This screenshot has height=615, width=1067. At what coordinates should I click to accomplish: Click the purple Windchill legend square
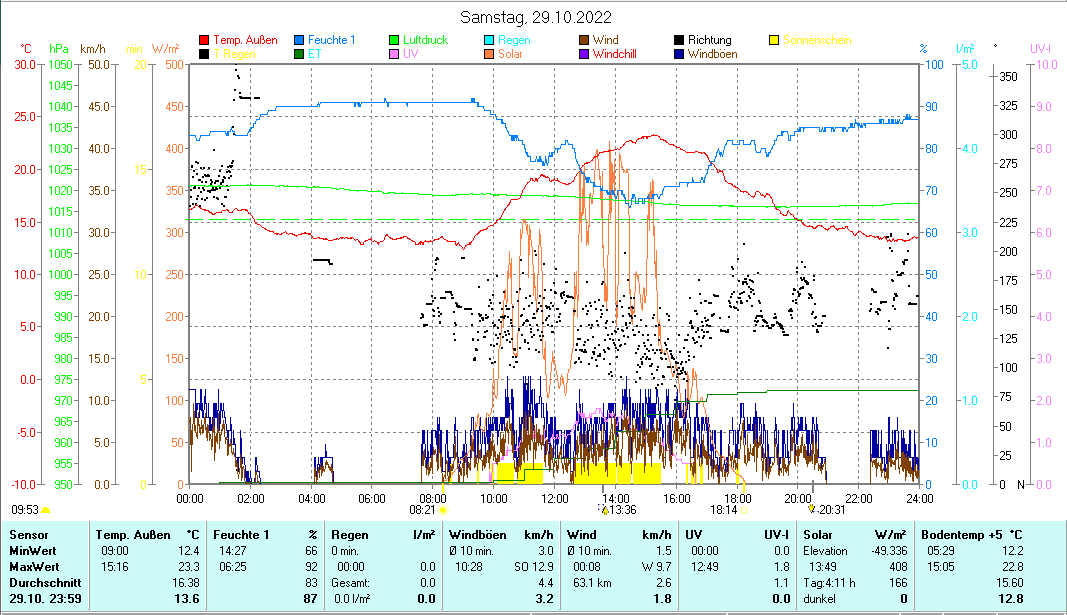click(582, 54)
